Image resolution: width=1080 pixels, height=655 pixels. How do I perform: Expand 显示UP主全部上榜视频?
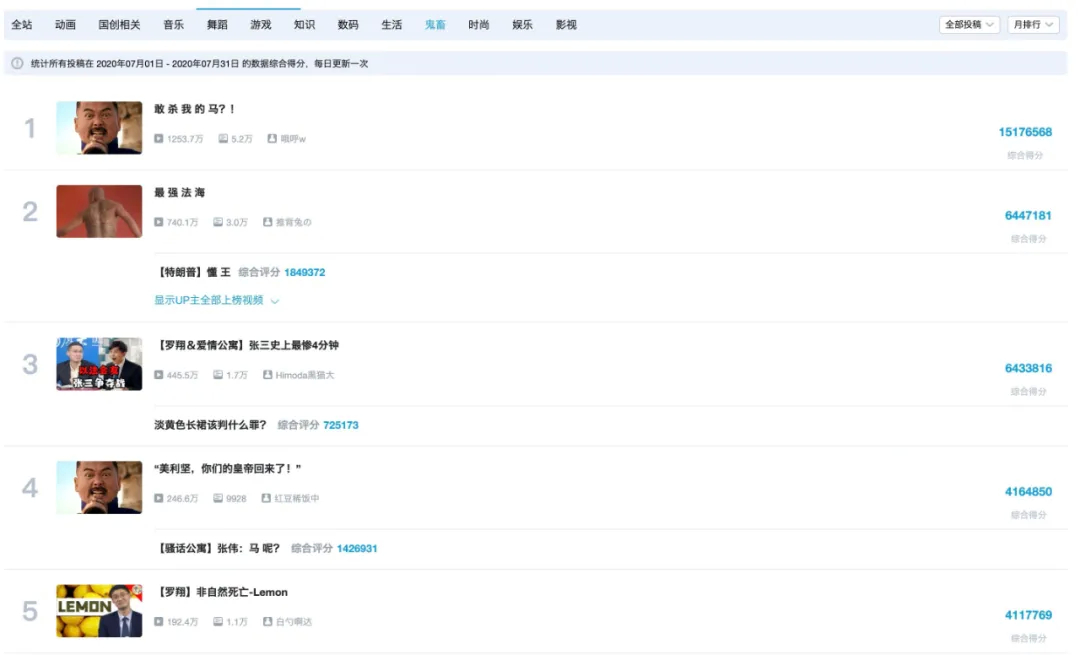click(216, 300)
